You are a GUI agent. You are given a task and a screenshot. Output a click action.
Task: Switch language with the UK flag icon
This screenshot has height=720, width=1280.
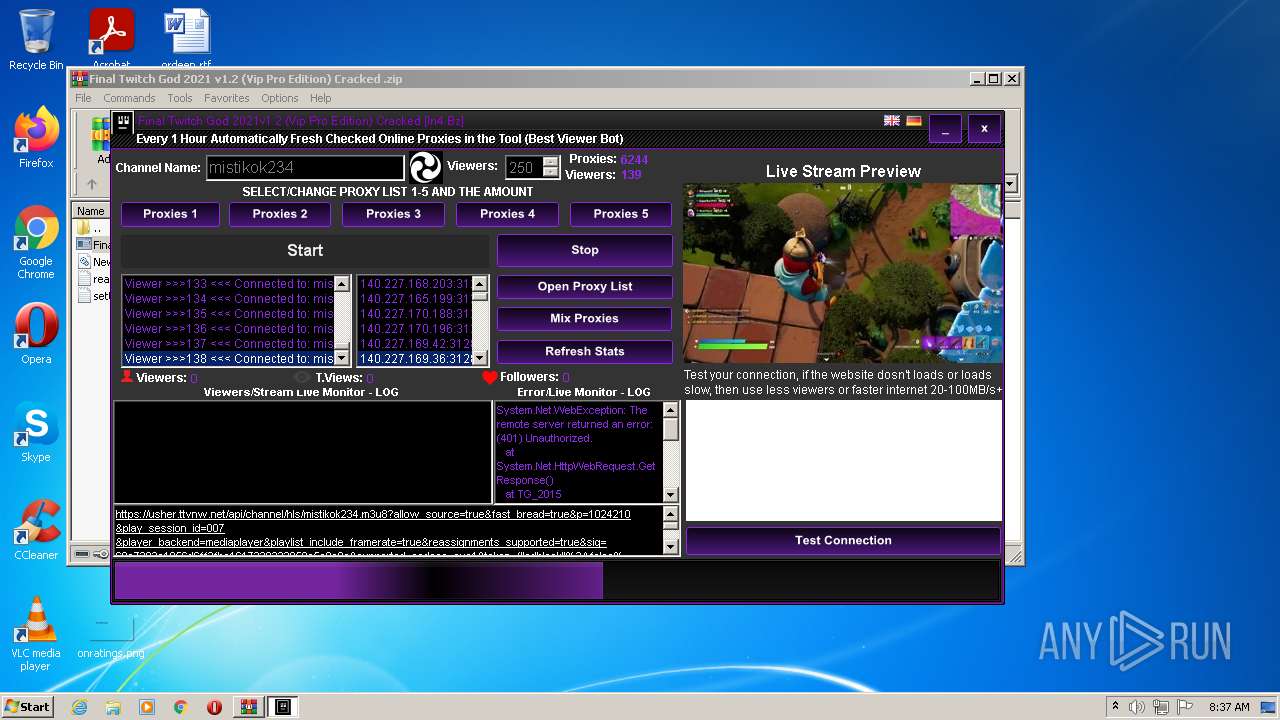tap(892, 121)
